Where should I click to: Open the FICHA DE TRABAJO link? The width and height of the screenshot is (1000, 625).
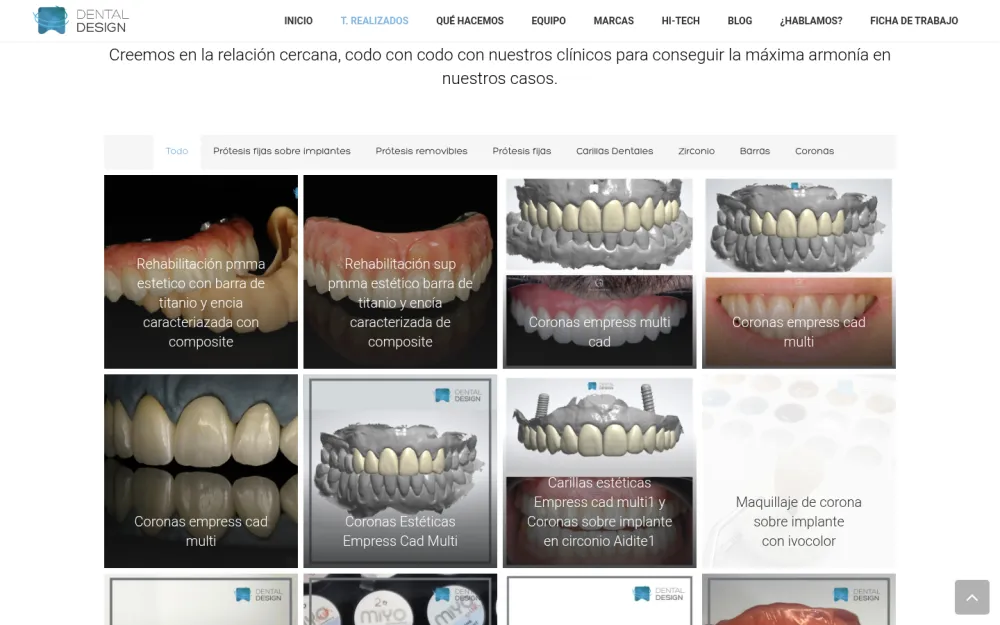914,21
